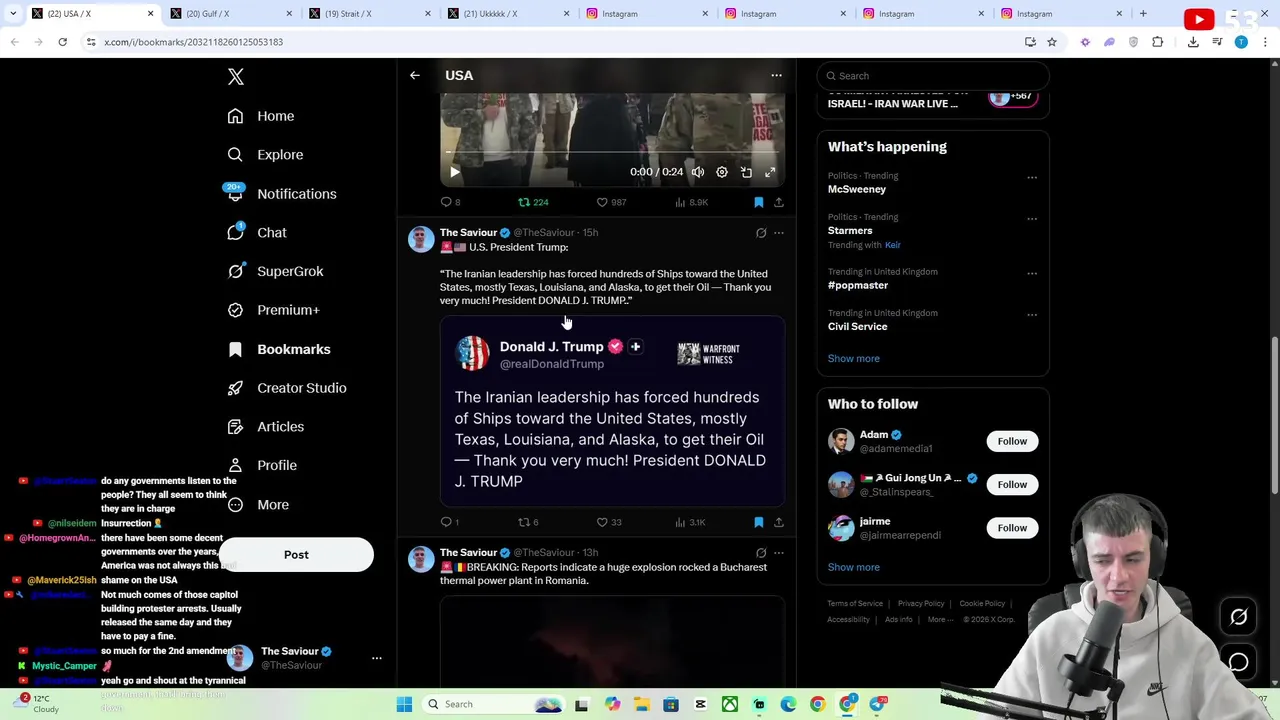Open more options on the Trump quote post
This screenshot has height=720, width=1280.
pyautogui.click(x=779, y=233)
